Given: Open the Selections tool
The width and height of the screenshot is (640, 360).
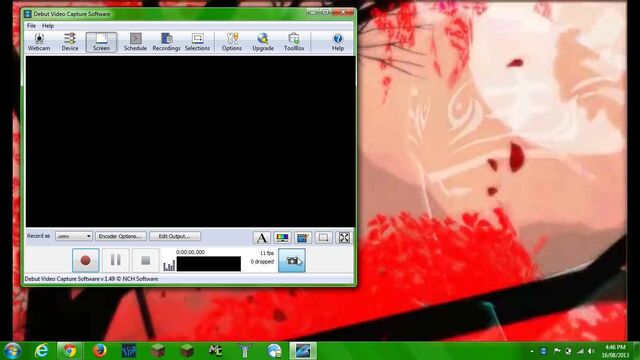Looking at the screenshot, I should [x=198, y=42].
